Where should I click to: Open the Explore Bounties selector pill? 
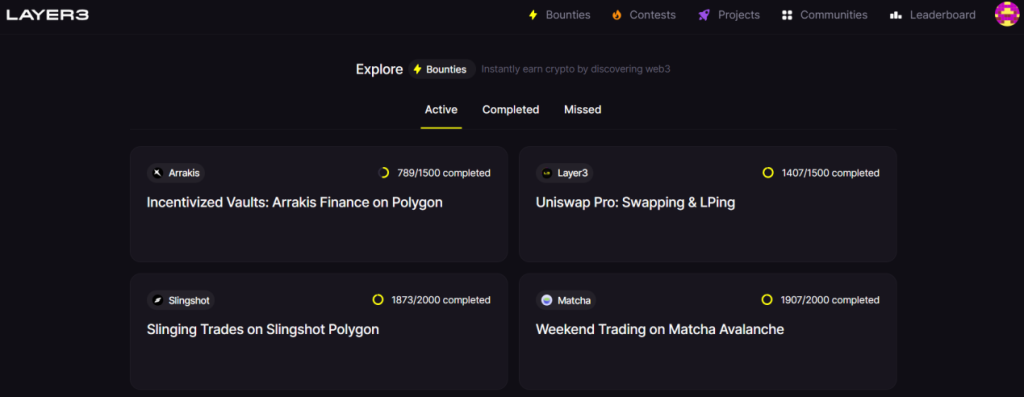(442, 69)
